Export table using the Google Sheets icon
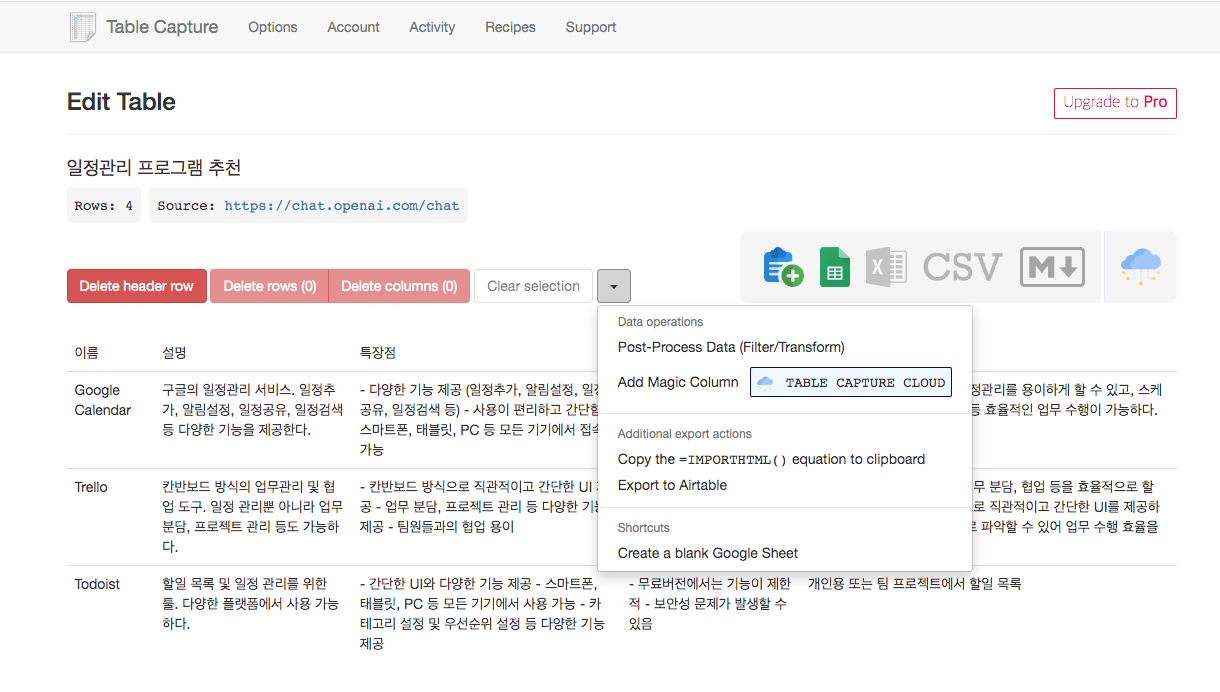The image size is (1220, 692). (x=835, y=267)
